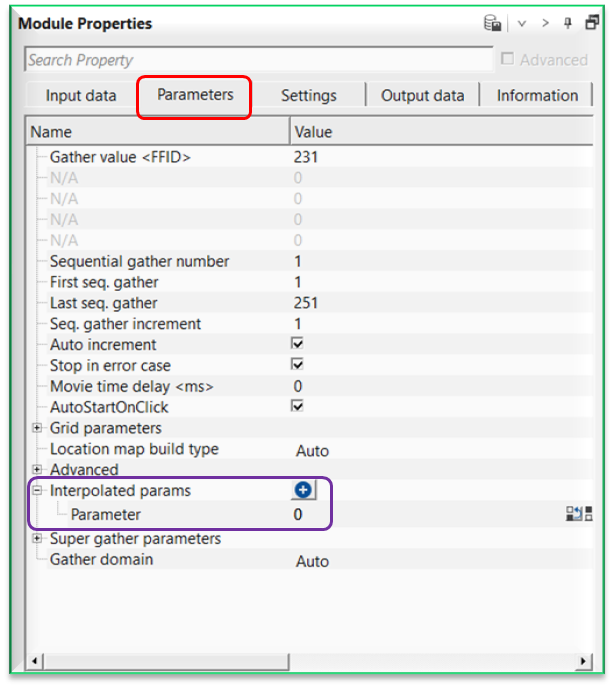Click the right chevron in the panel header

(545, 23)
